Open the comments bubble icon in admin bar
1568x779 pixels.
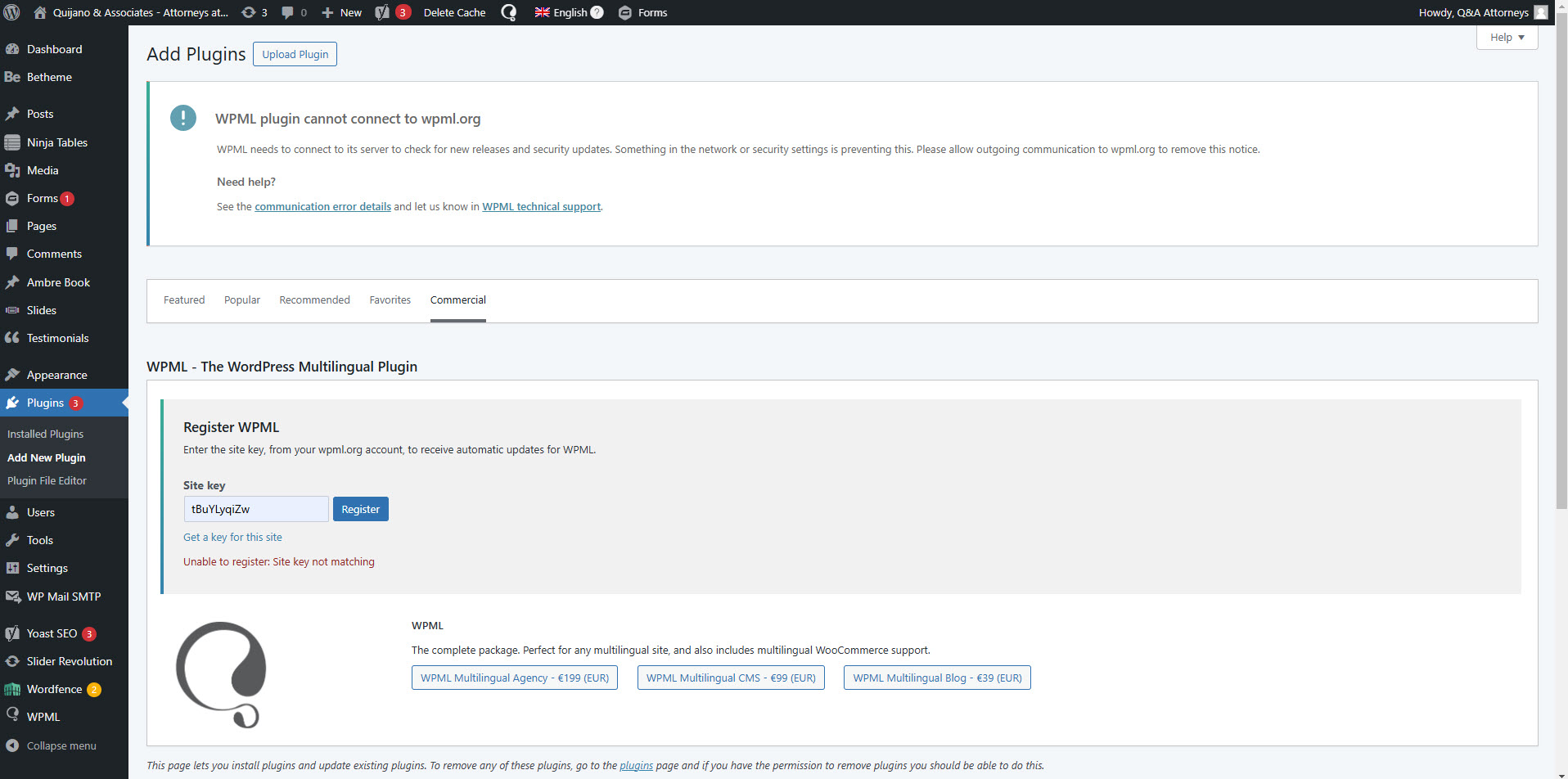coord(287,12)
